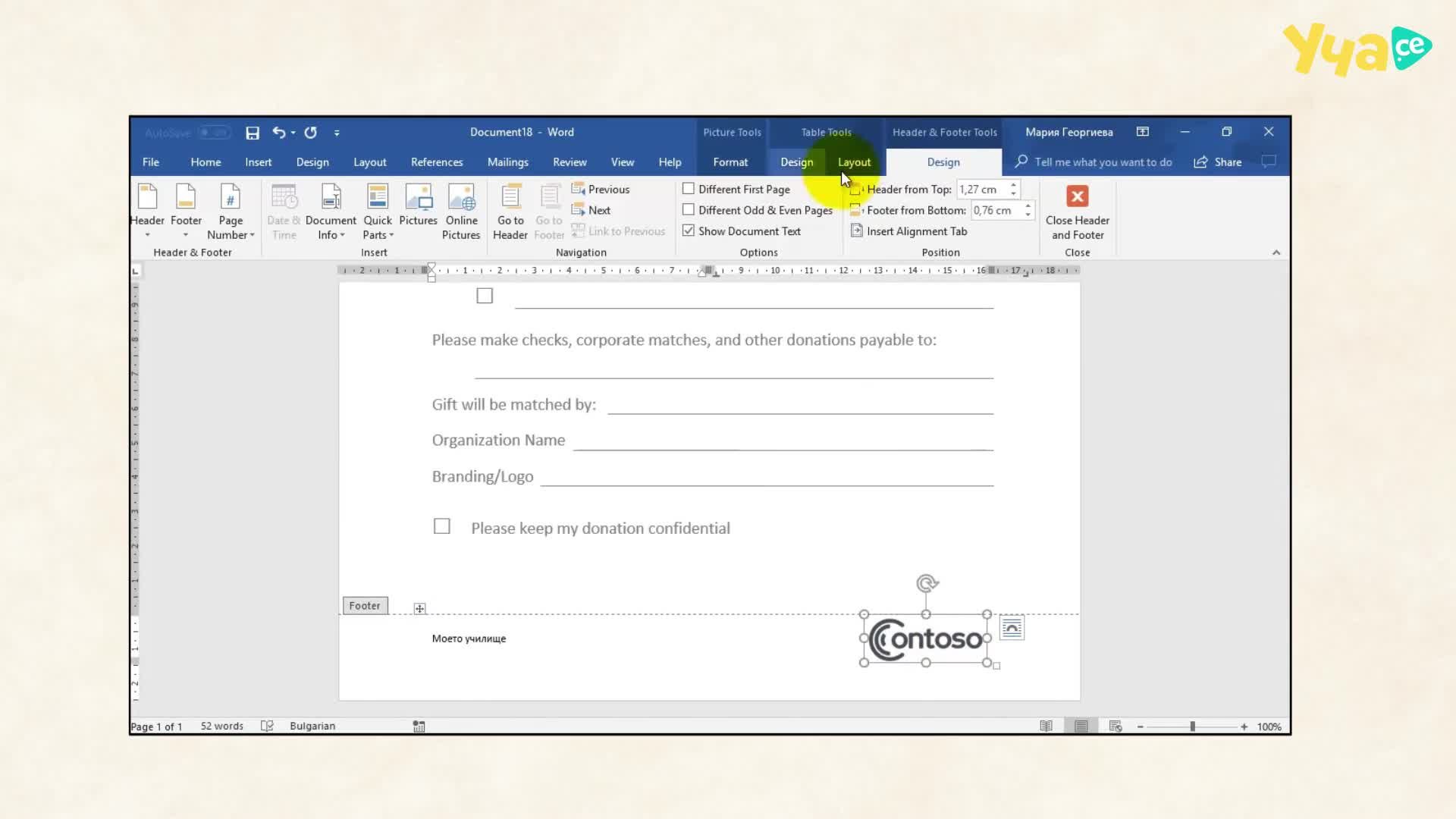
Task: Click the Online Pictures button
Action: (x=461, y=212)
